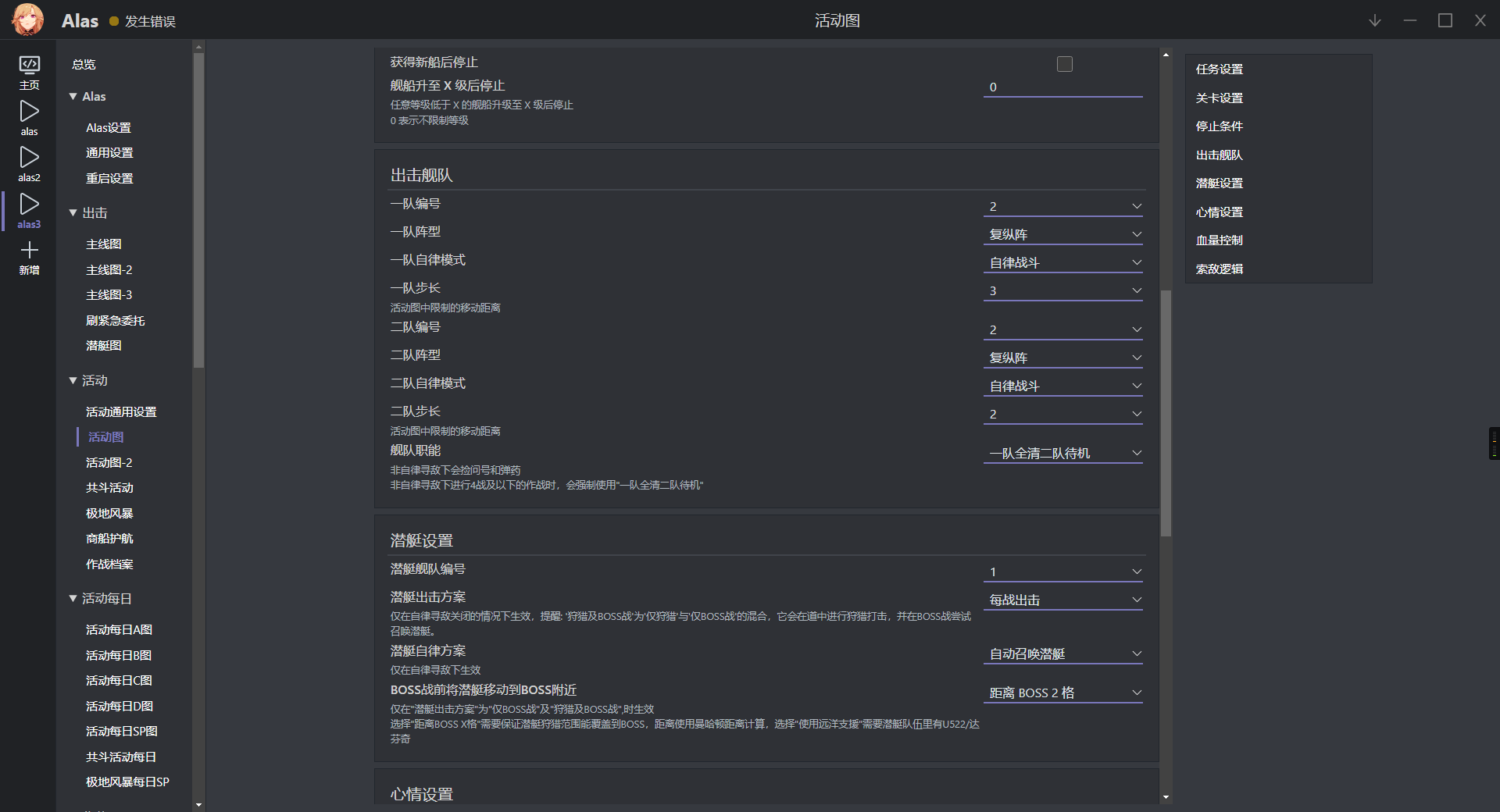
Task: Jump to 血量控制 section
Action: [x=1220, y=240]
